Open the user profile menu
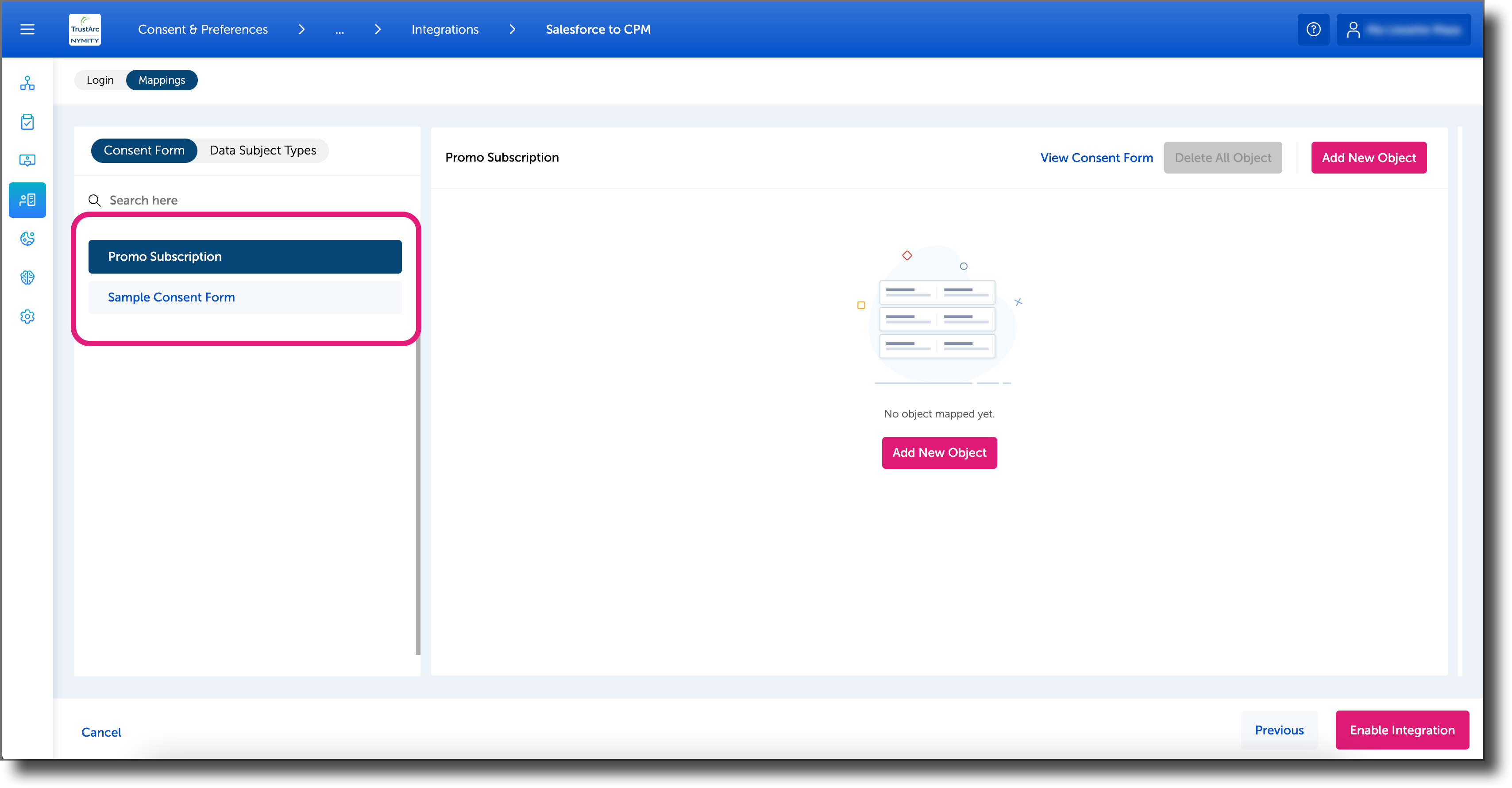1512x788 pixels. [x=1403, y=29]
